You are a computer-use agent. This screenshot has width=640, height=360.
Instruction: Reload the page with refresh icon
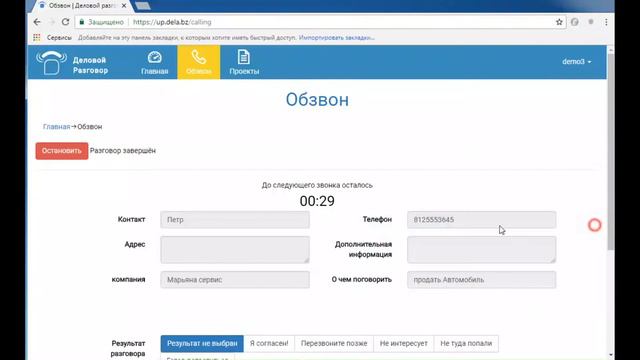[65, 22]
